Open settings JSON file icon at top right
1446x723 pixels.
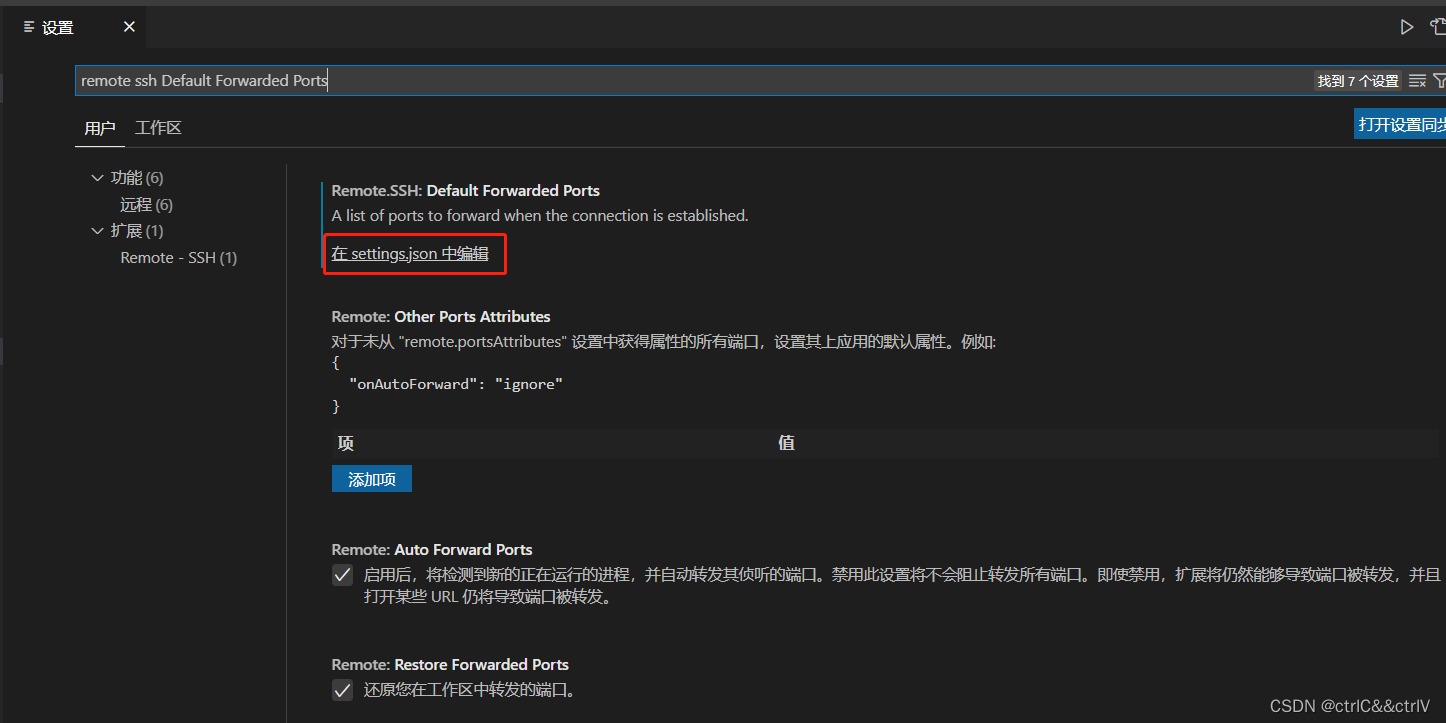[x=1438, y=27]
